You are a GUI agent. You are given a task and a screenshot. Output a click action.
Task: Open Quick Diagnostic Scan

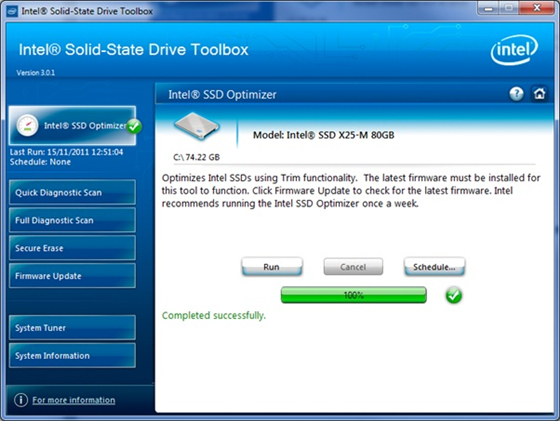point(72,192)
